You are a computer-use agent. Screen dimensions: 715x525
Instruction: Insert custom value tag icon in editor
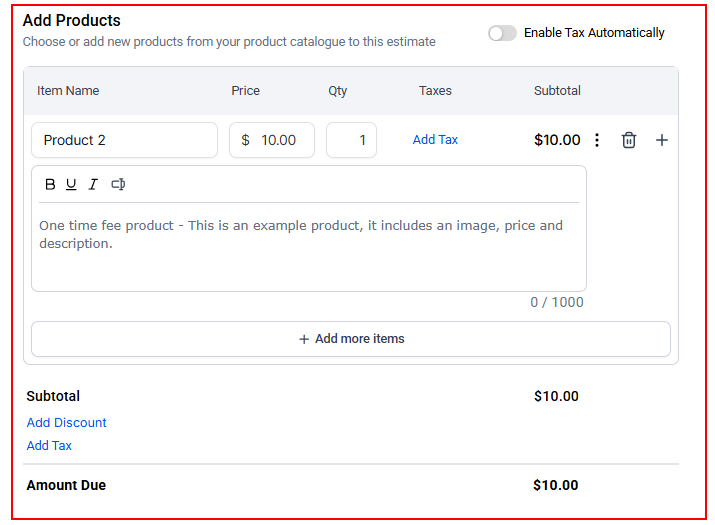[118, 184]
